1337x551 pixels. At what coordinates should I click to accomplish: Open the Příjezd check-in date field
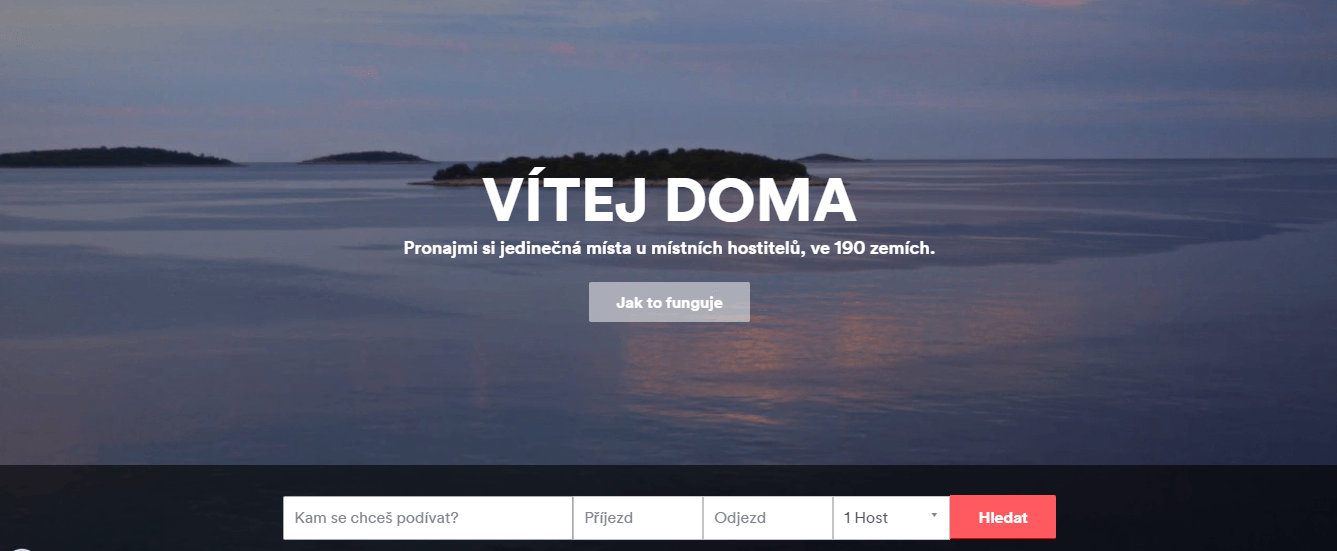coord(638,518)
